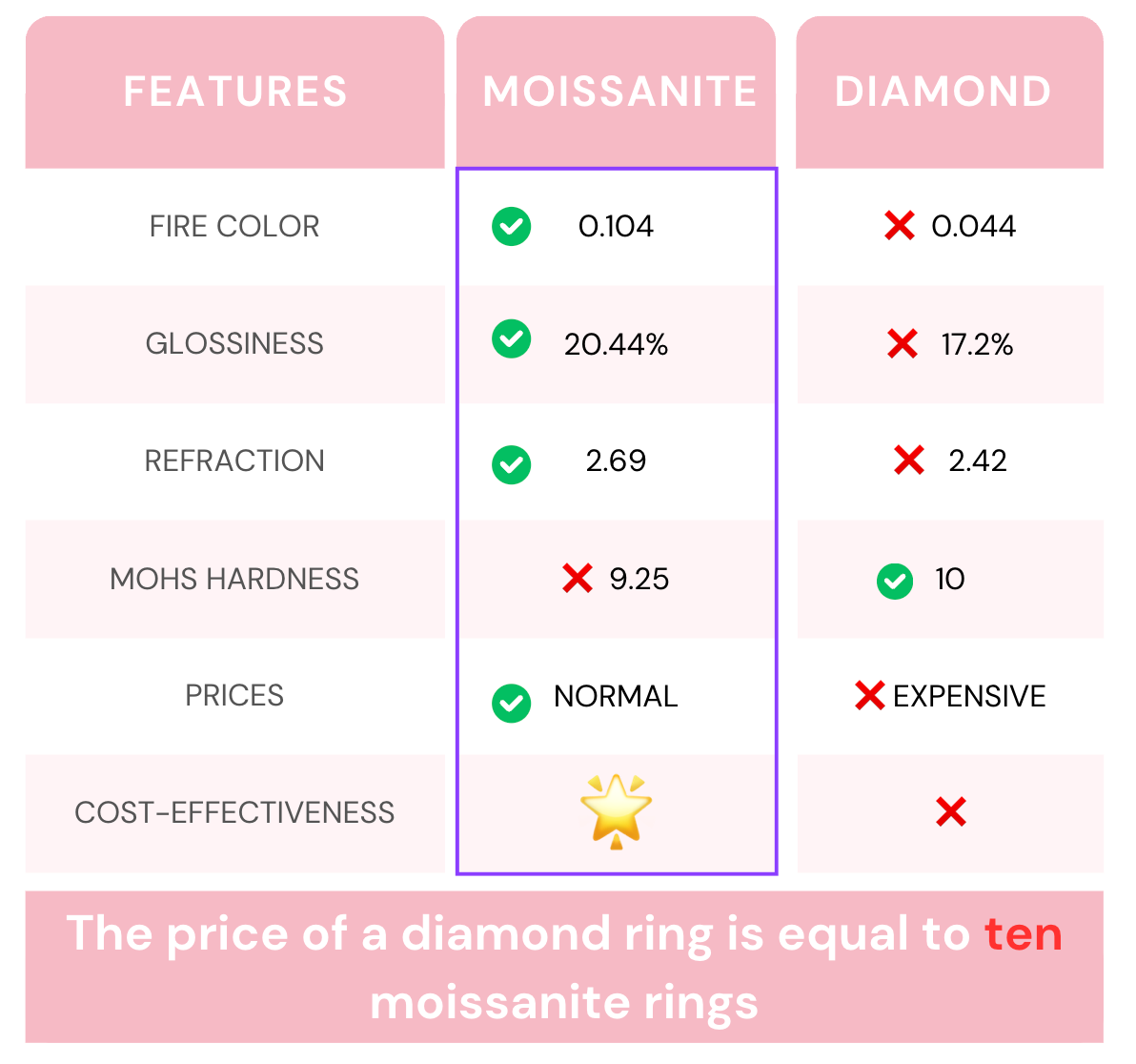Screen dimensions: 1136x1064
Task: Click the red X beside 9.25
Action: click(x=578, y=579)
